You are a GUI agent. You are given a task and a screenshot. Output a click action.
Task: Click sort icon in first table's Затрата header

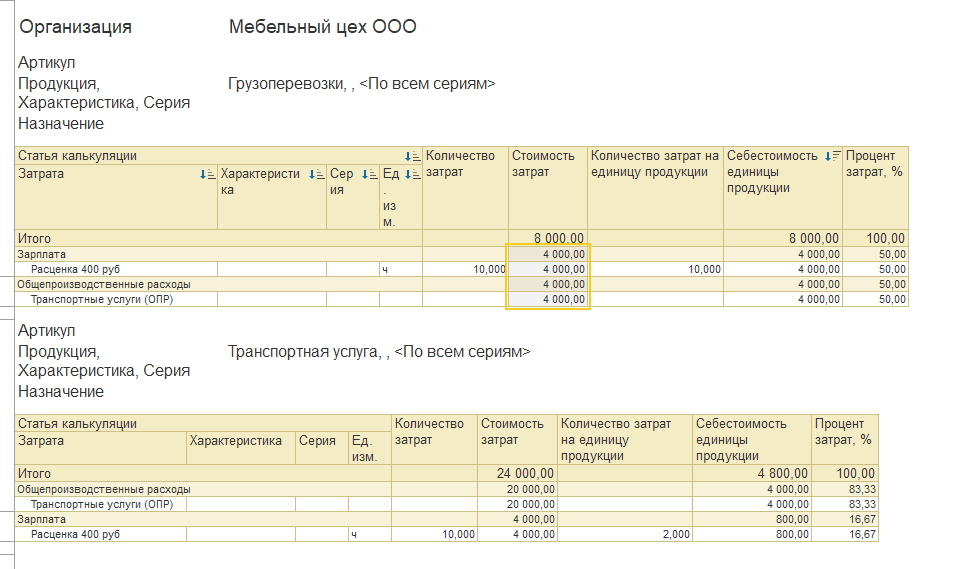207,175
